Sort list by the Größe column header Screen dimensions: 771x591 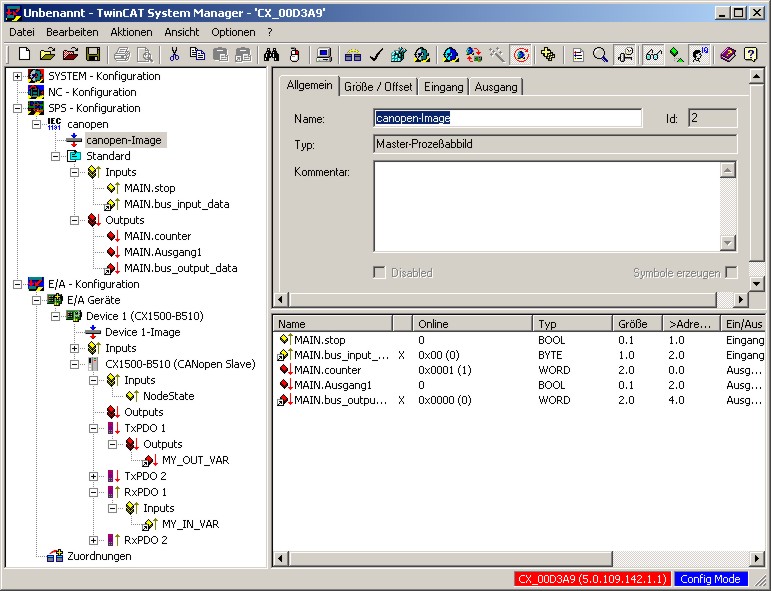coord(637,324)
